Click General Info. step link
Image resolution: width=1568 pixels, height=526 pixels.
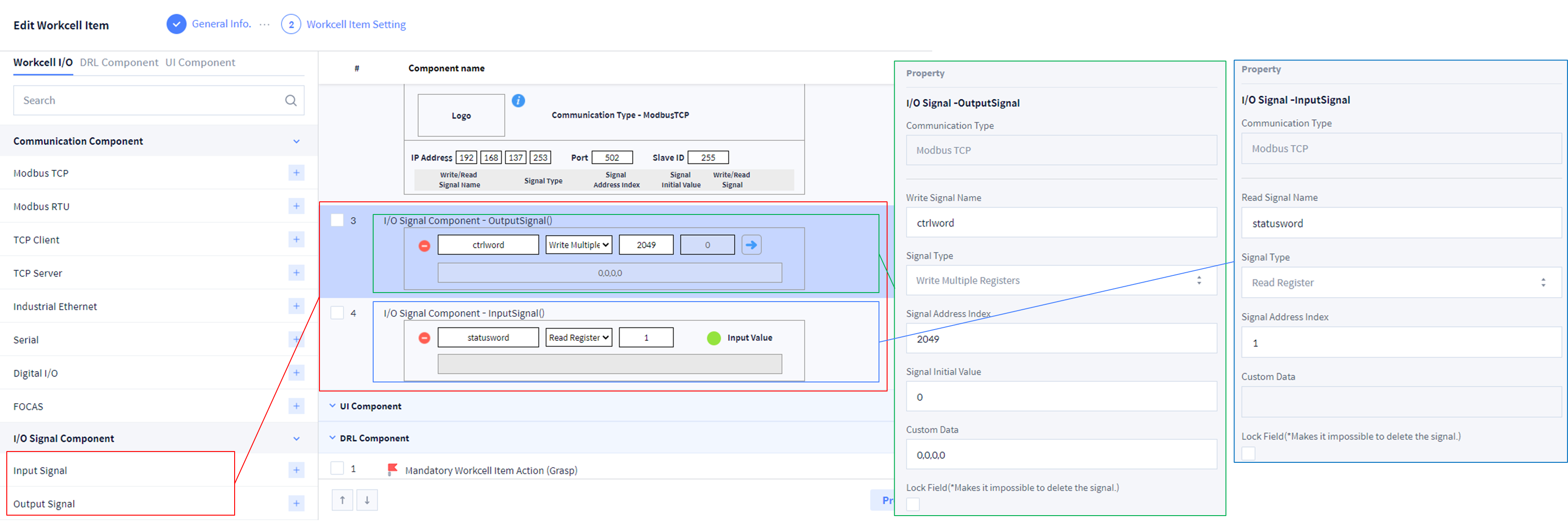tap(221, 24)
